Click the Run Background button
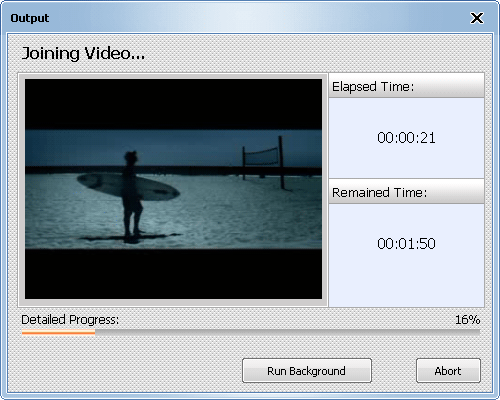The height and width of the screenshot is (400, 500). [x=307, y=370]
